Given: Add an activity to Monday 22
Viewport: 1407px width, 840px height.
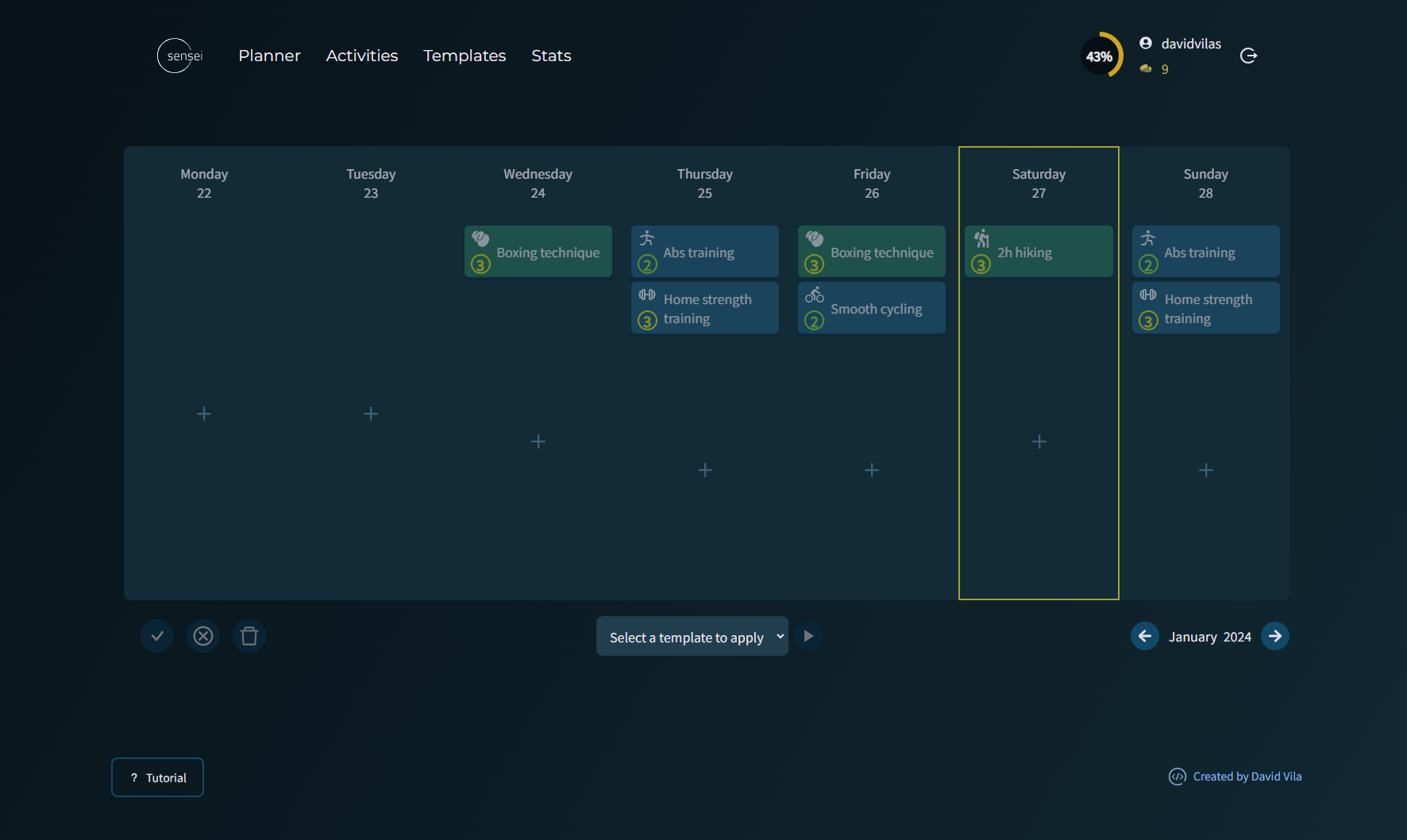Looking at the screenshot, I should (x=204, y=414).
